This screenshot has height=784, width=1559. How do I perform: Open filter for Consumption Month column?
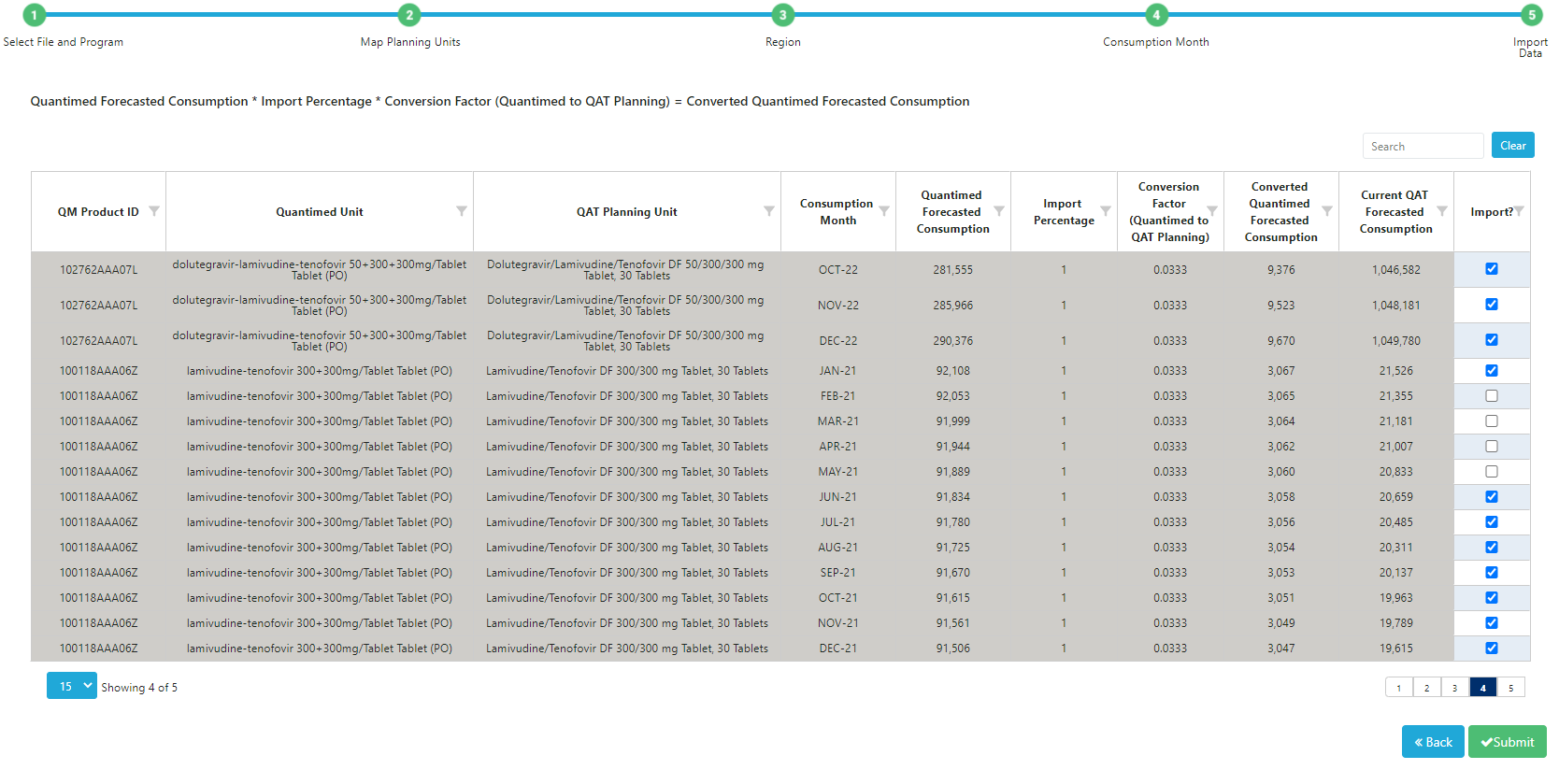(884, 211)
